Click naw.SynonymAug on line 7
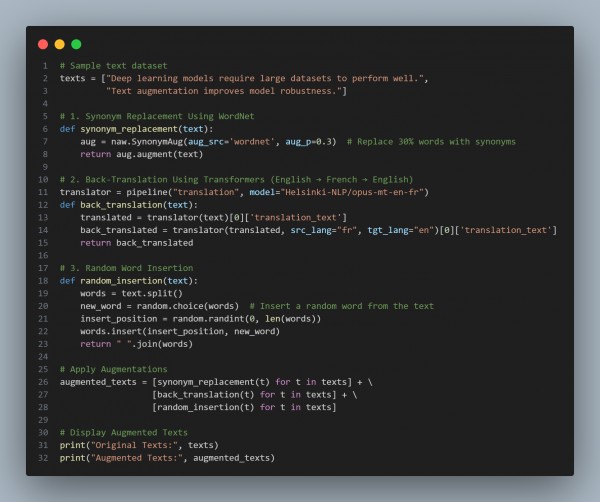600x502 pixels. pos(147,142)
